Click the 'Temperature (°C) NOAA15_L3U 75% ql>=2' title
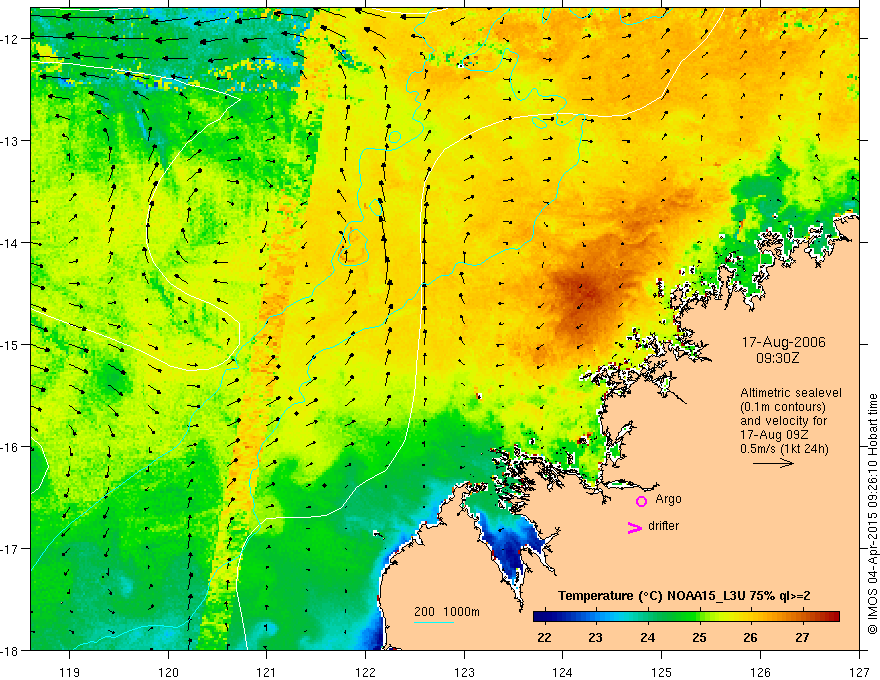 tap(684, 596)
